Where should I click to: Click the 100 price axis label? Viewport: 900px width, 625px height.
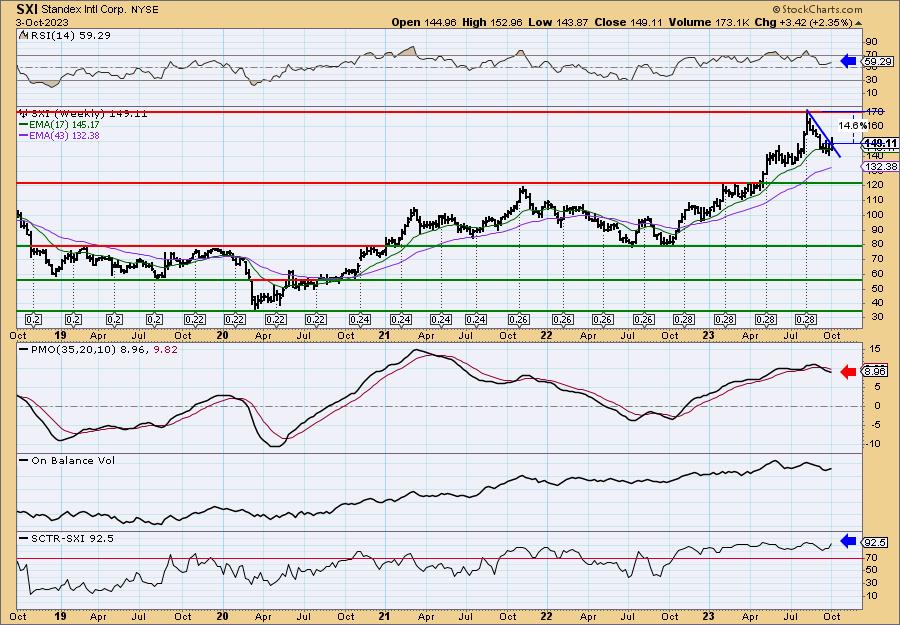[876, 215]
